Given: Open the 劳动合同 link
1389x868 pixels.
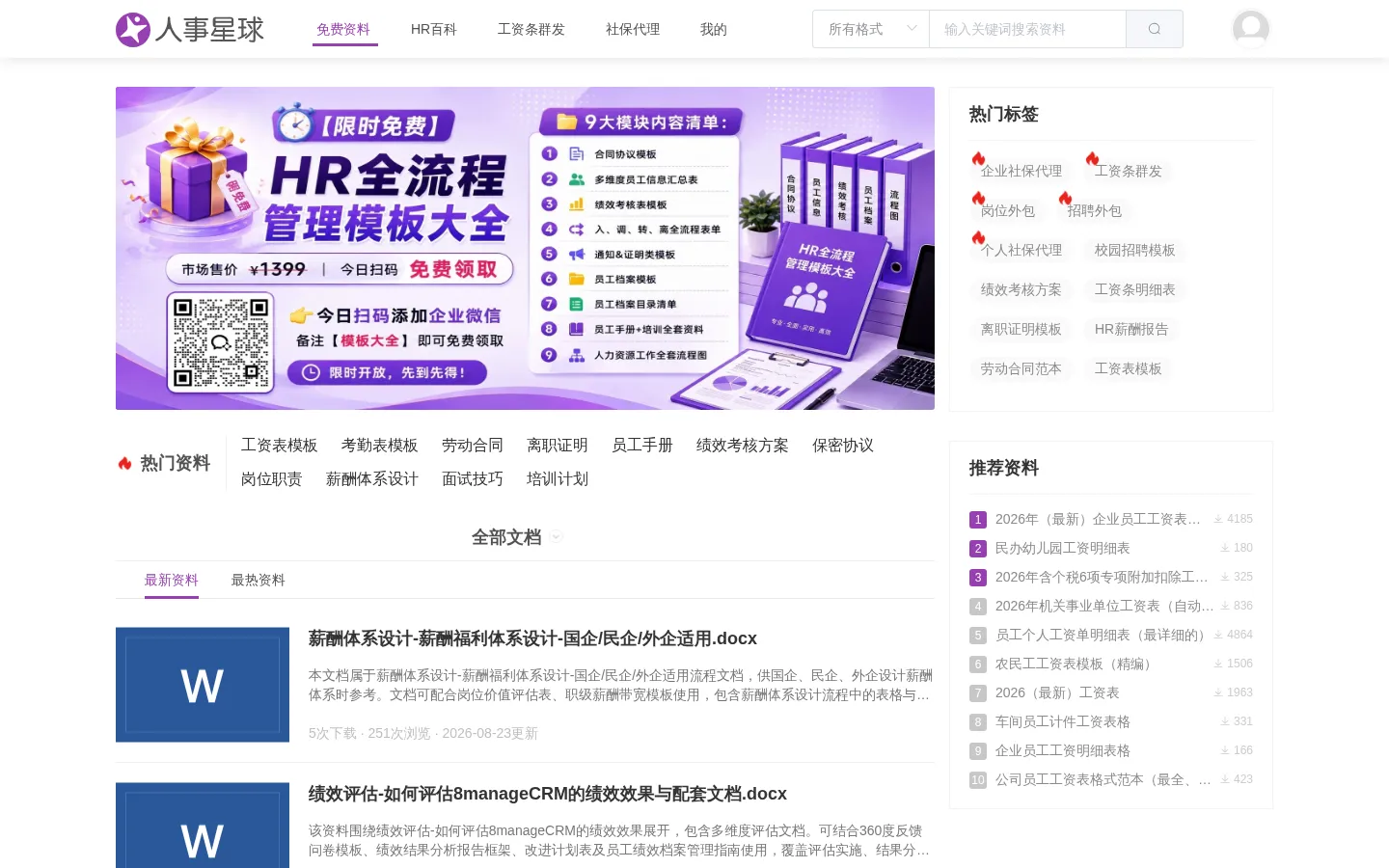Looking at the screenshot, I should 473,445.
